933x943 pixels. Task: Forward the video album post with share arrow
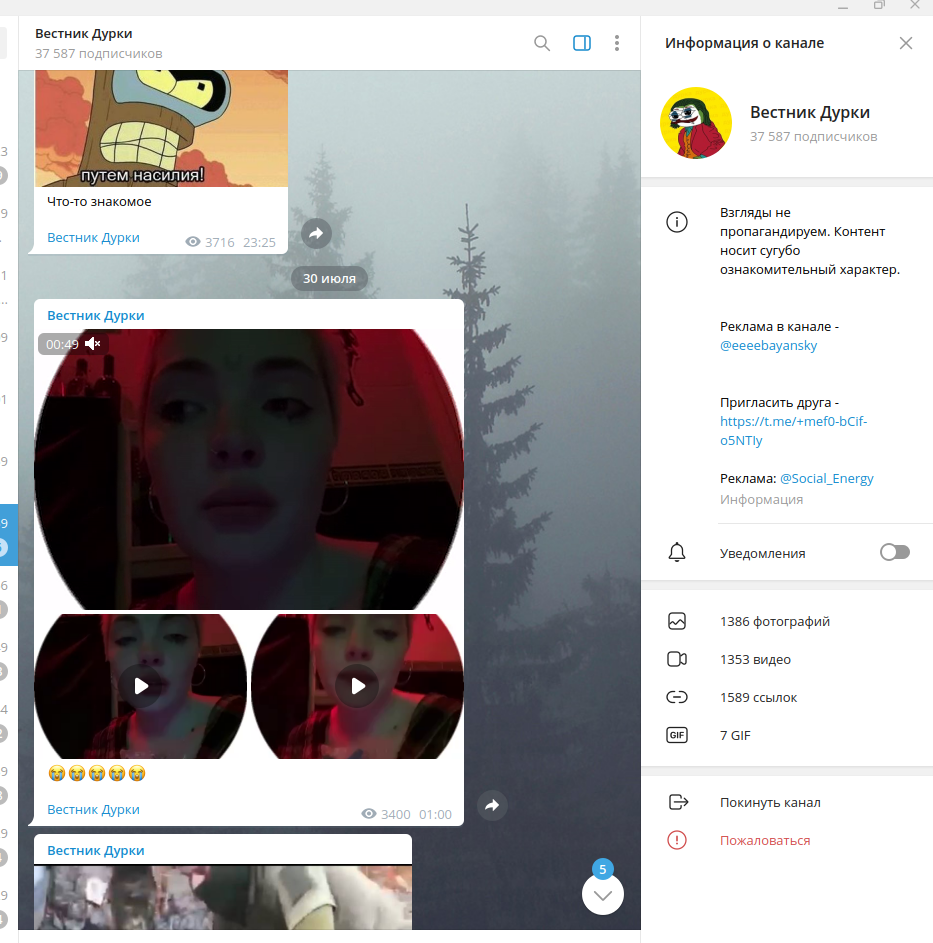492,805
